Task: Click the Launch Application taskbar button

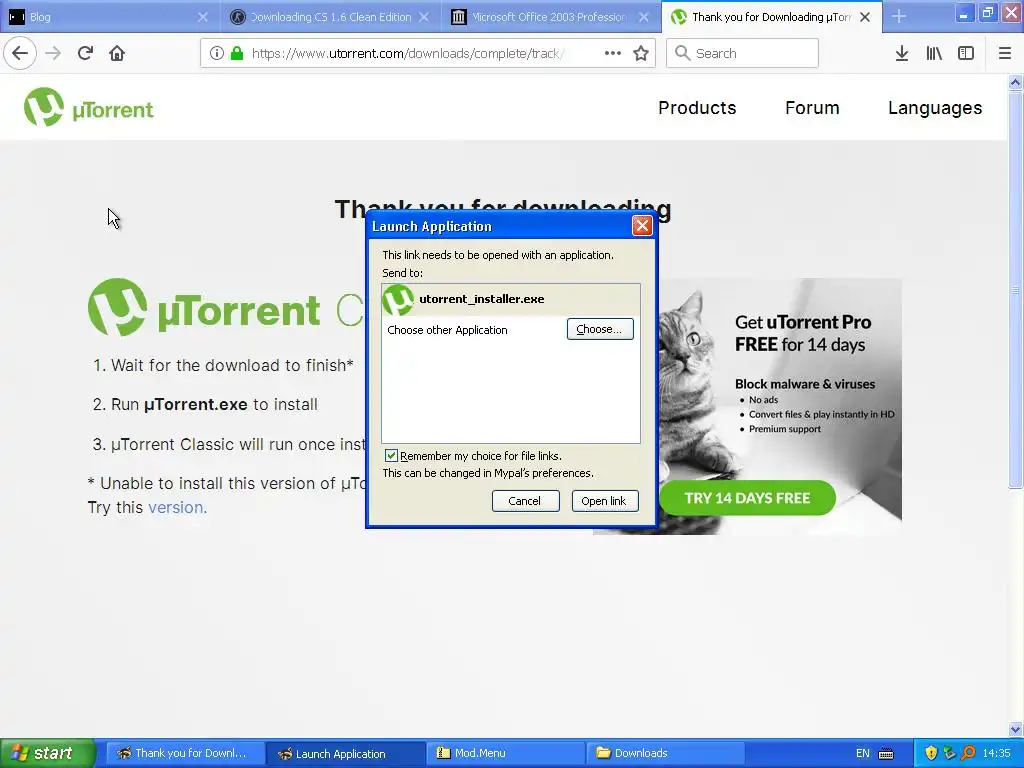Action: pyautogui.click(x=345, y=754)
